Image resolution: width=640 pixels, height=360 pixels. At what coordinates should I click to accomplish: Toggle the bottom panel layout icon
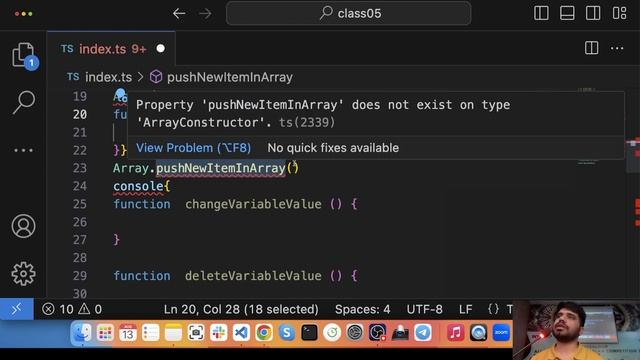coord(567,13)
